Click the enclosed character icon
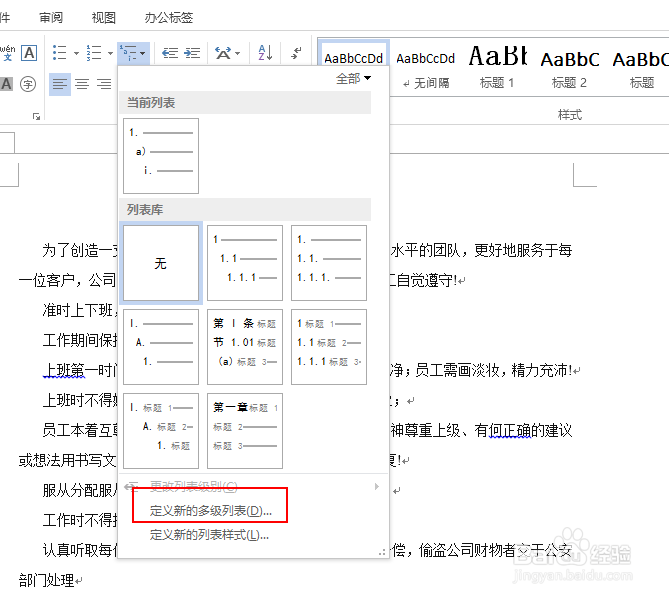Image resolution: width=669 pixels, height=599 pixels. [x=28, y=84]
